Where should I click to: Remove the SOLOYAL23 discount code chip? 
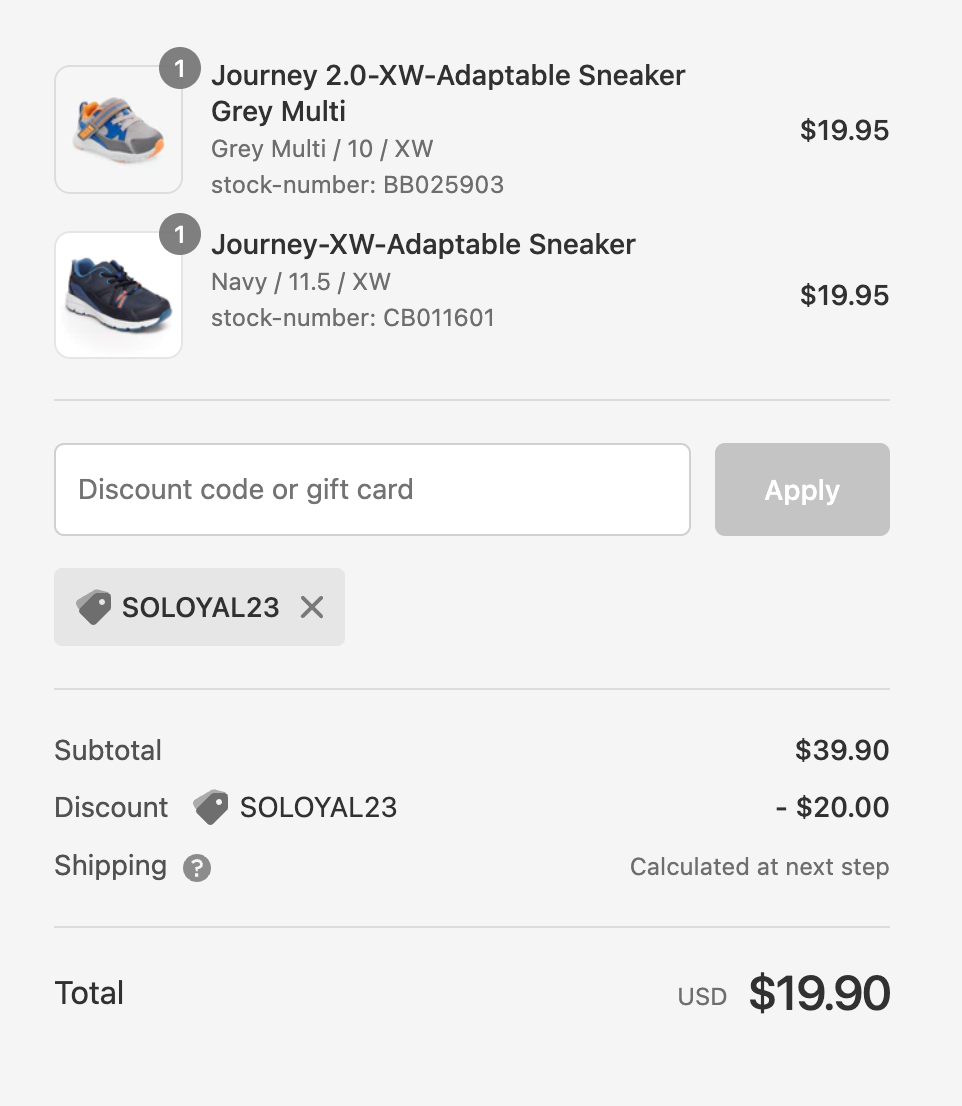pyautogui.click(x=312, y=607)
